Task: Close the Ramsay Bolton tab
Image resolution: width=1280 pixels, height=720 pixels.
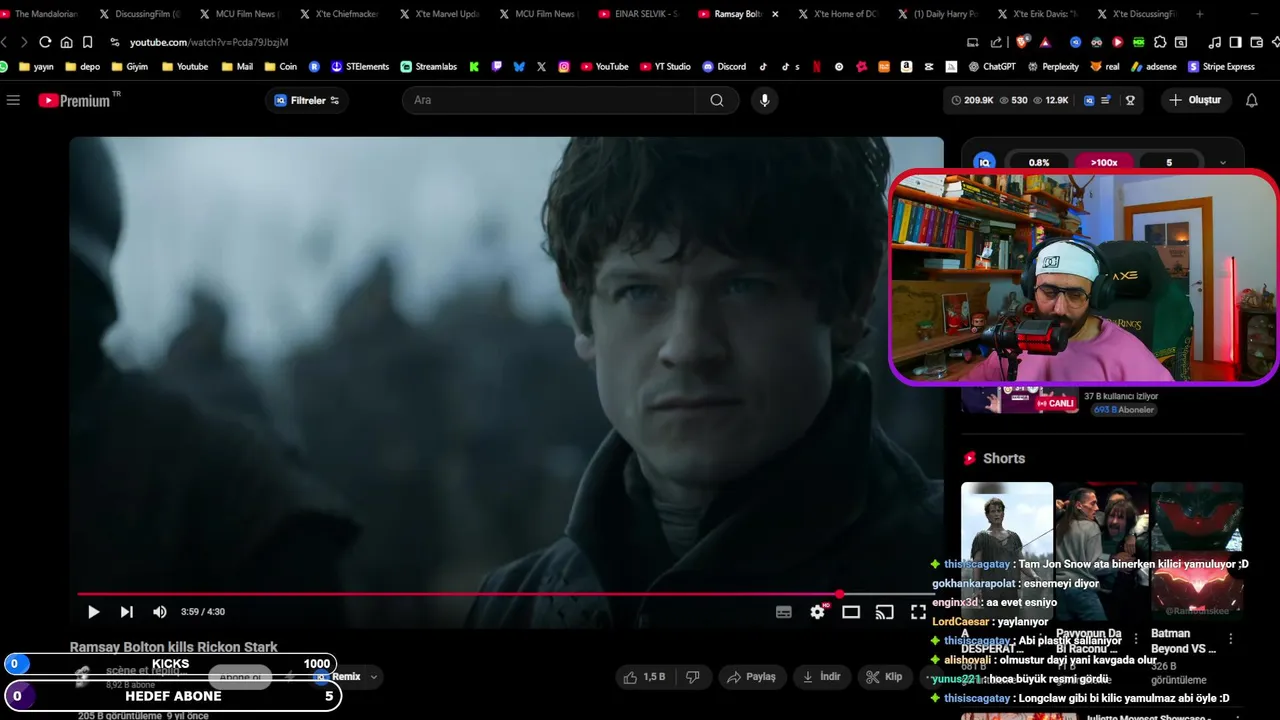Action: click(775, 14)
